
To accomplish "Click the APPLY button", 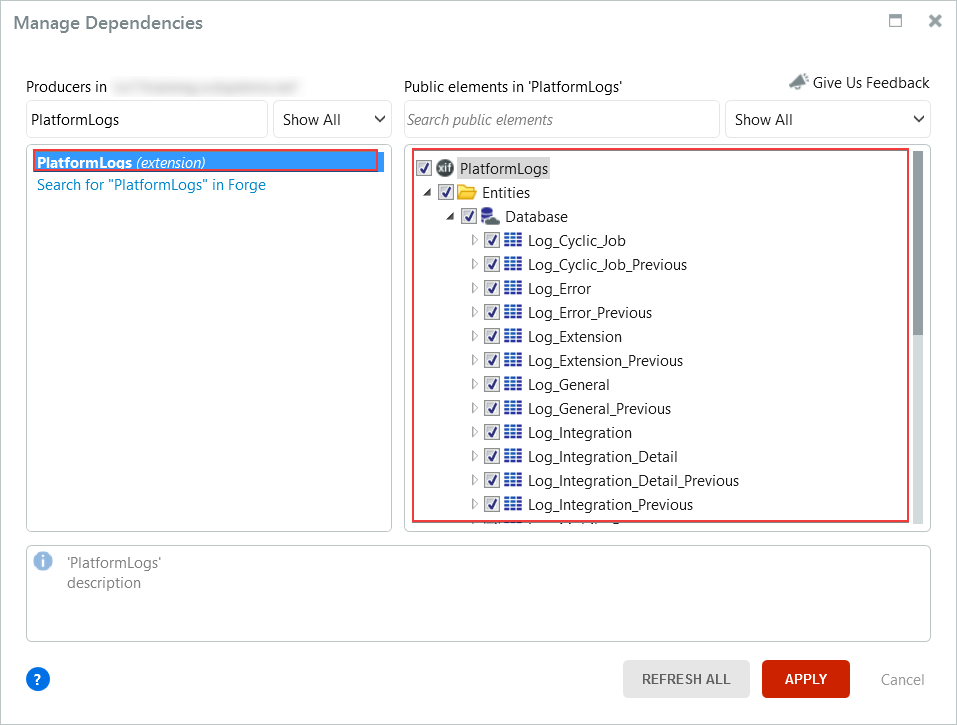I will (x=805, y=679).
